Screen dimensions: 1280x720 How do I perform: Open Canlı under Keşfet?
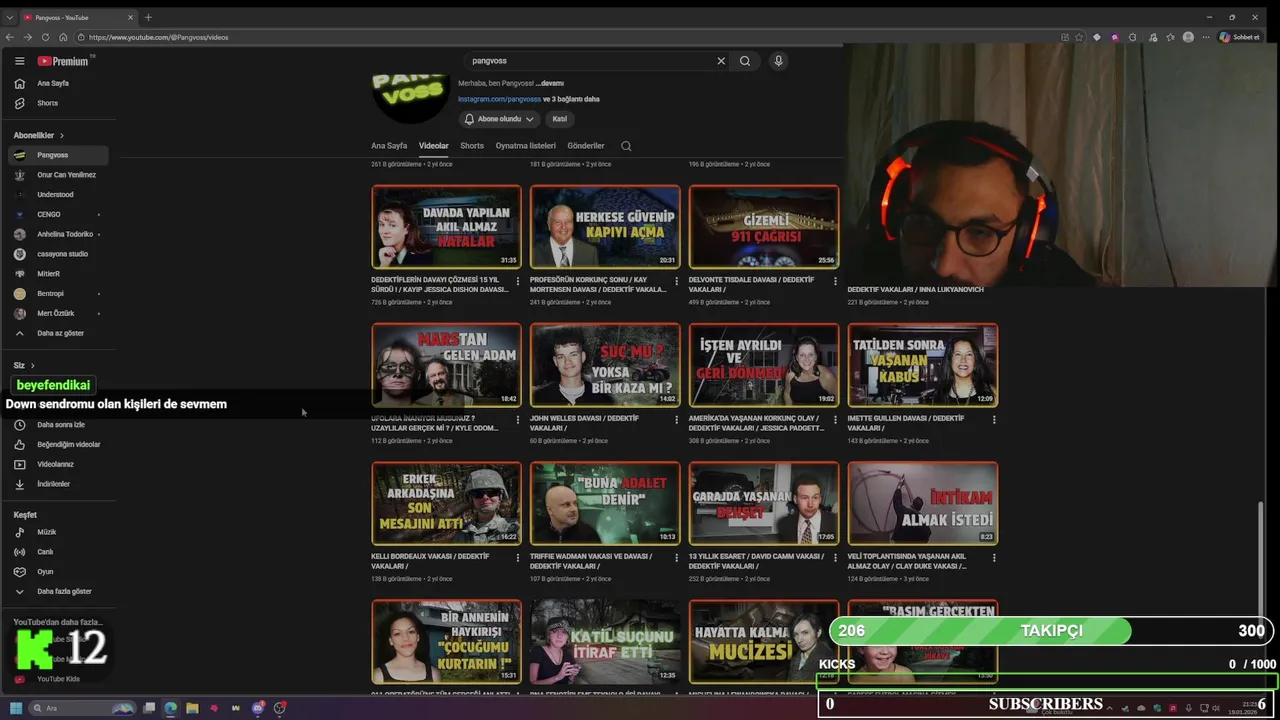click(x=60, y=552)
